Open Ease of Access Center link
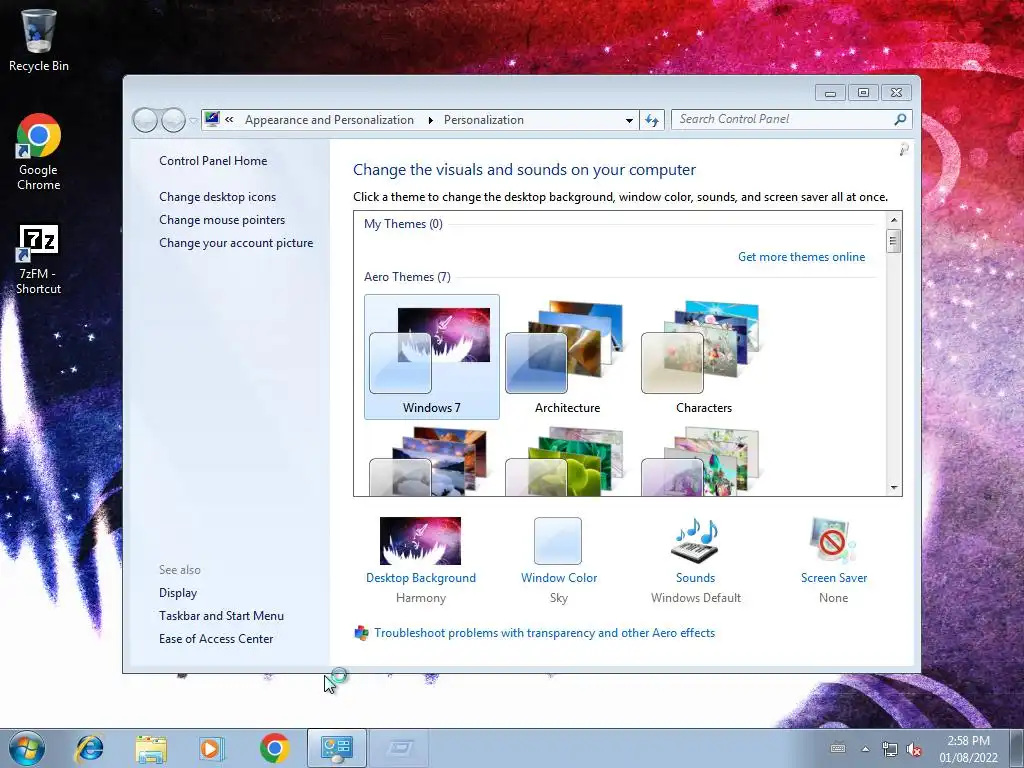The image size is (1024, 768). click(x=216, y=639)
